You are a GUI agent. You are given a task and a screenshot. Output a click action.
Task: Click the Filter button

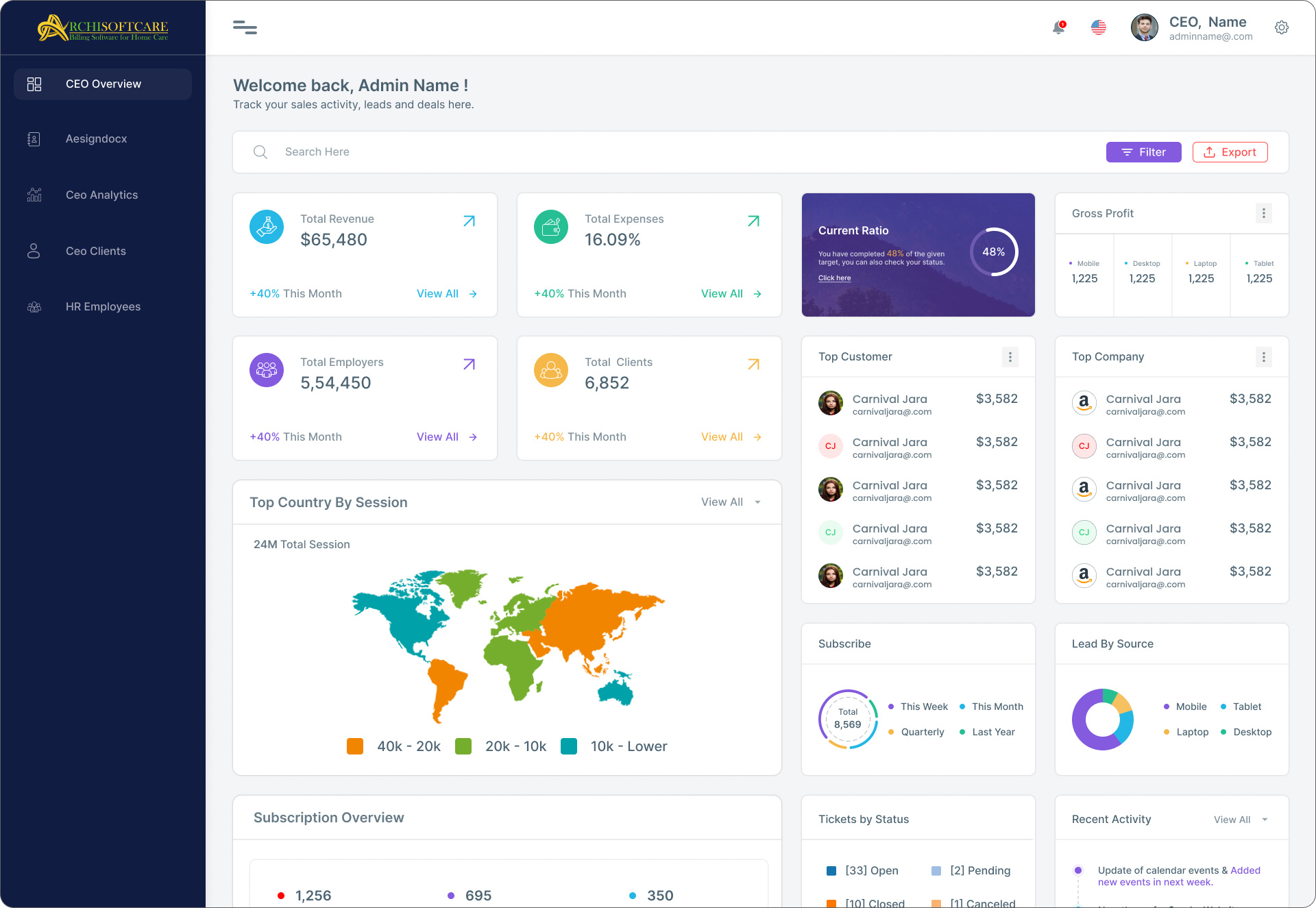click(x=1143, y=151)
